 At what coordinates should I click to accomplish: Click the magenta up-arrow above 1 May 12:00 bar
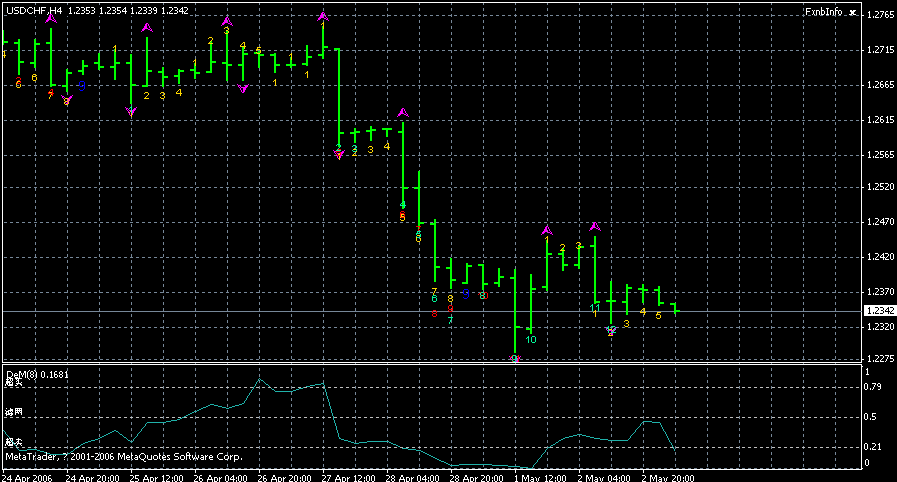(x=546, y=231)
